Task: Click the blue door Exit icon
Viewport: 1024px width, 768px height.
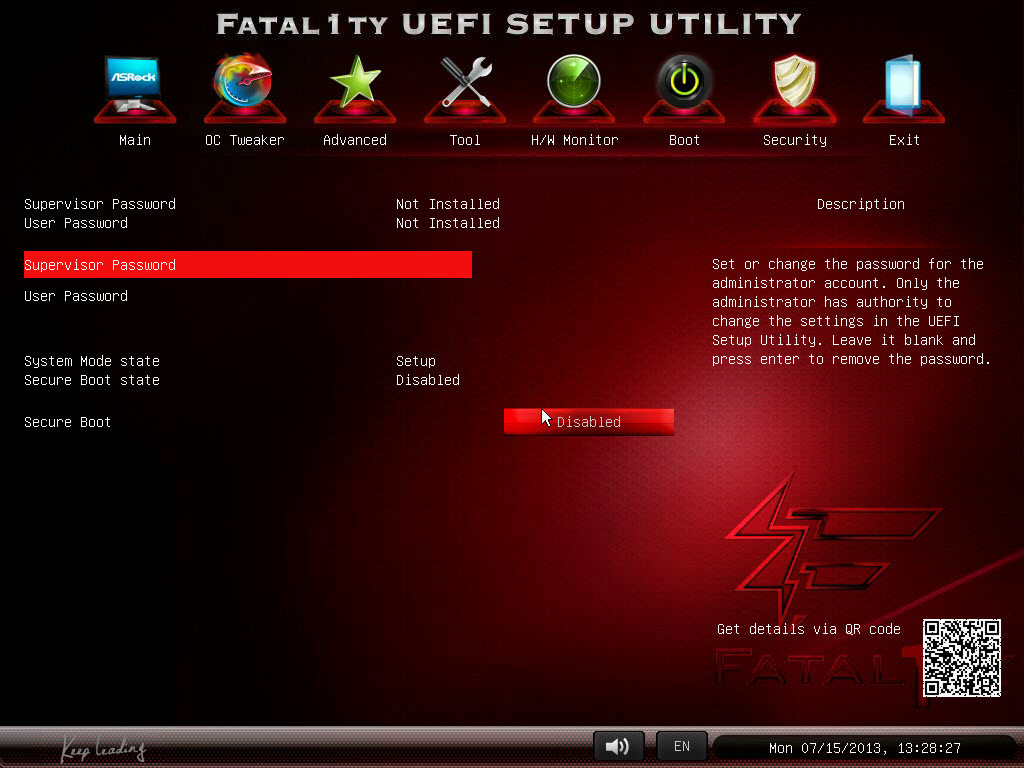Action: point(904,88)
